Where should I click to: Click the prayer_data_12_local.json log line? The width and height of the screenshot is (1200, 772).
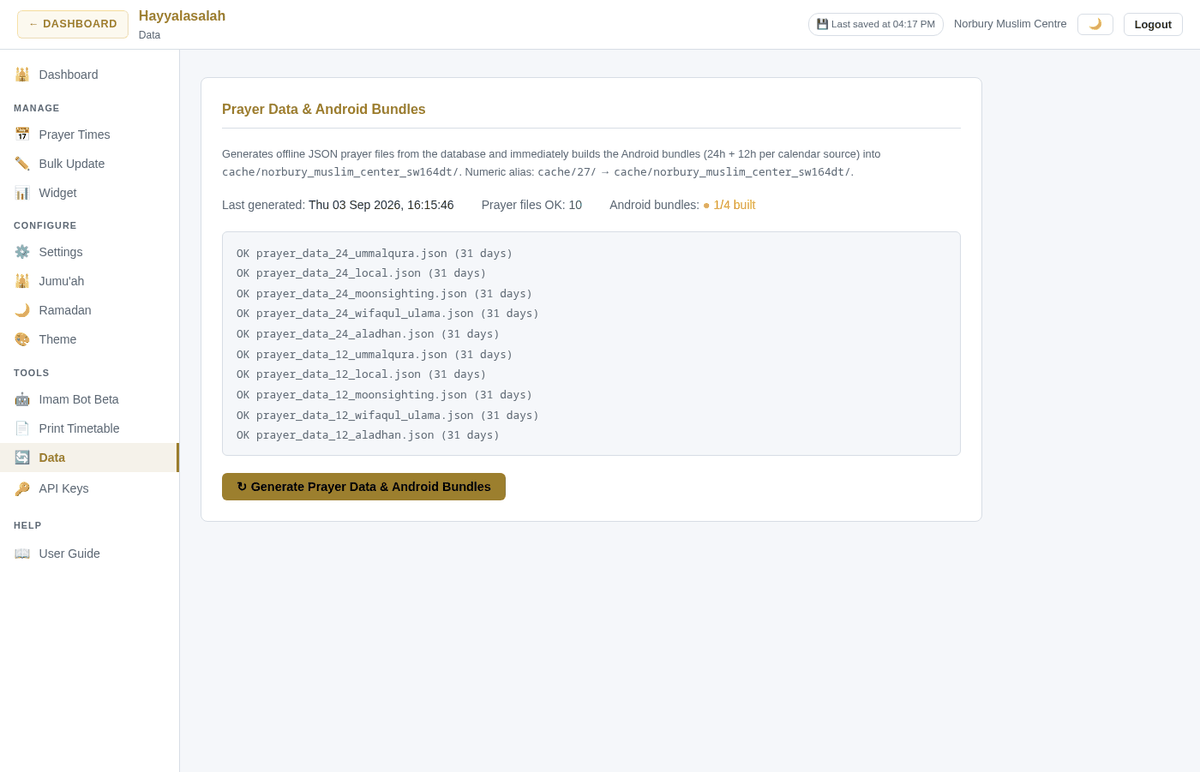click(x=362, y=374)
